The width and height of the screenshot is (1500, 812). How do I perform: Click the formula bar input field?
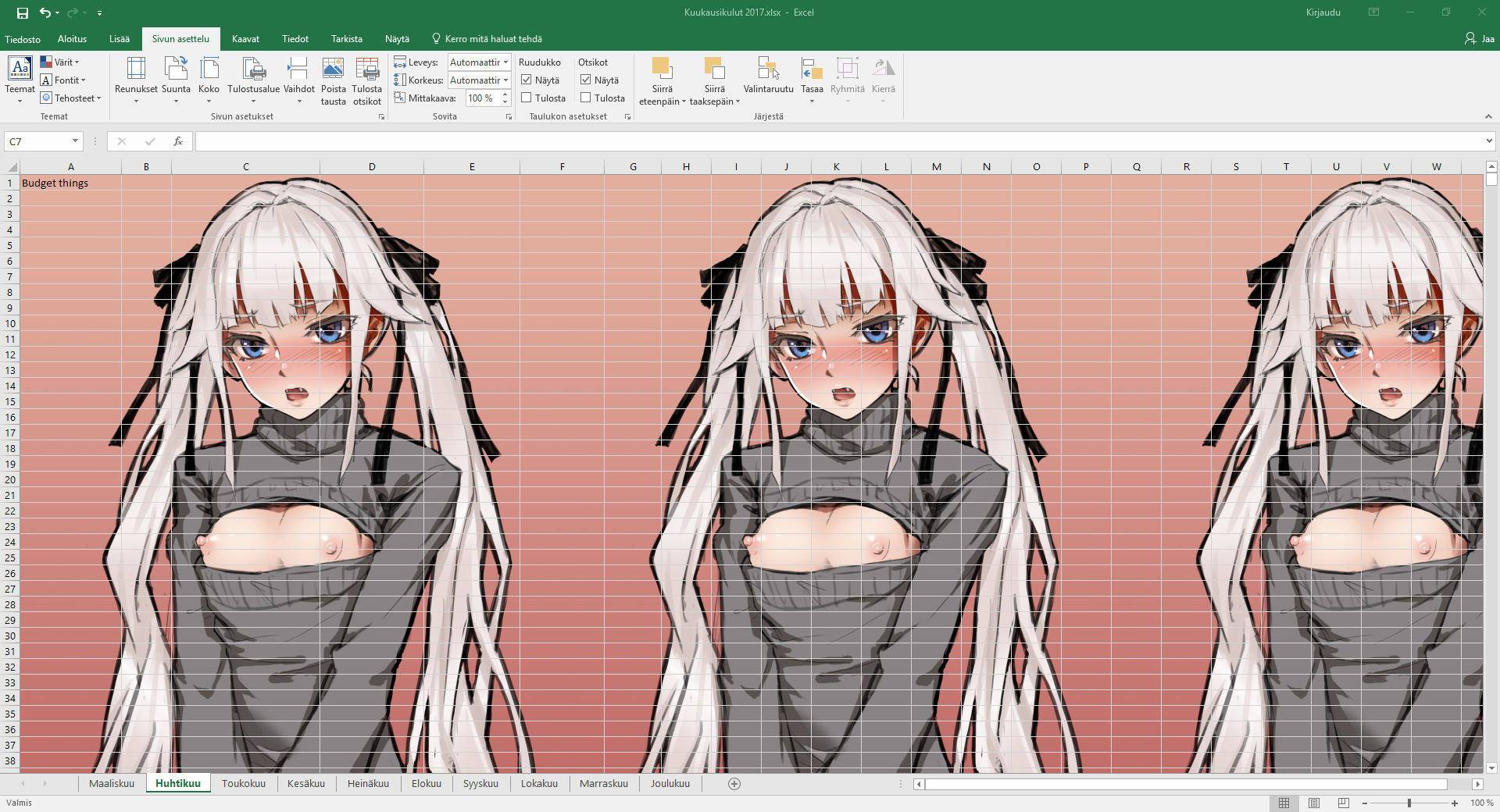839,141
